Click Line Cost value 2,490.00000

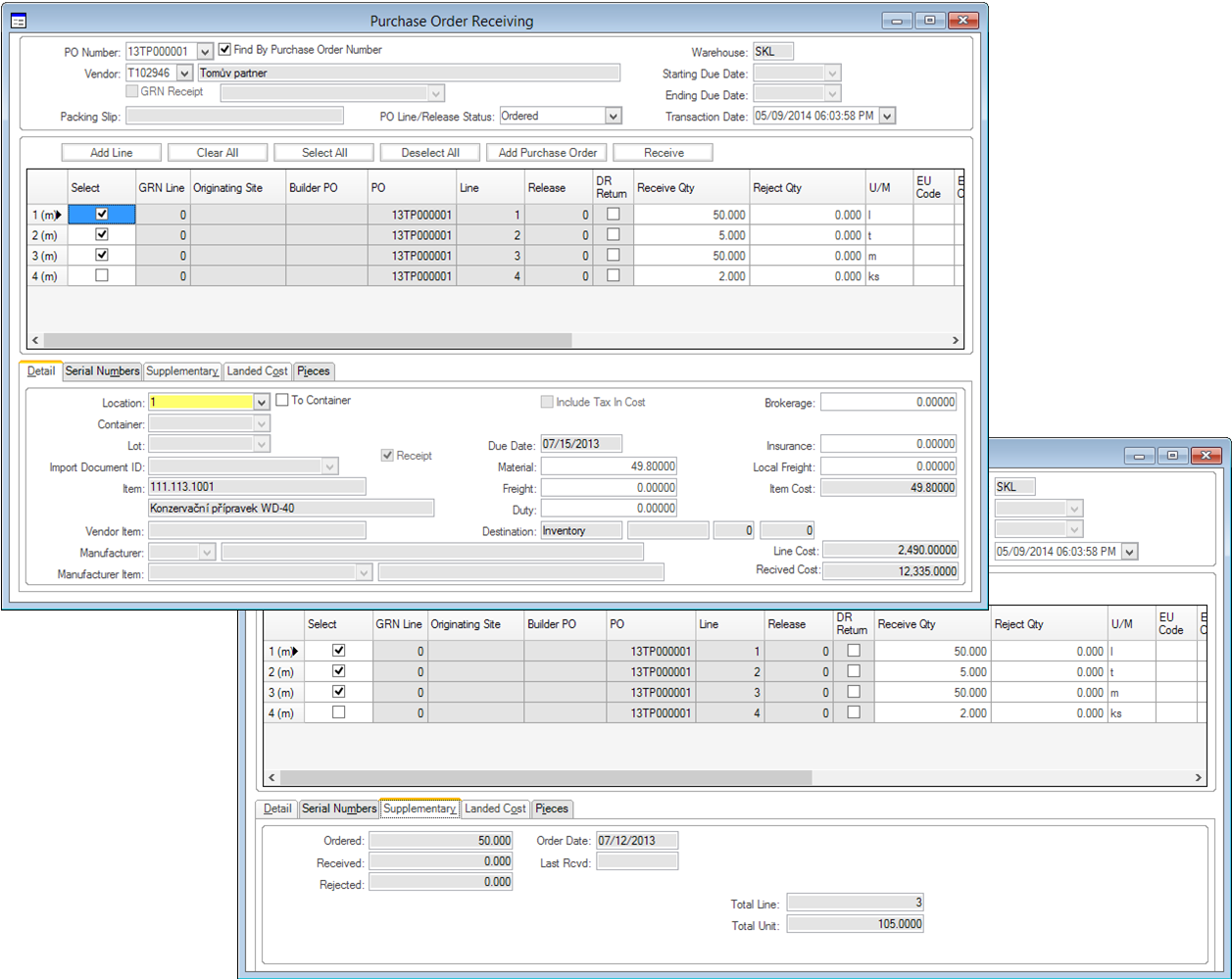click(x=889, y=551)
